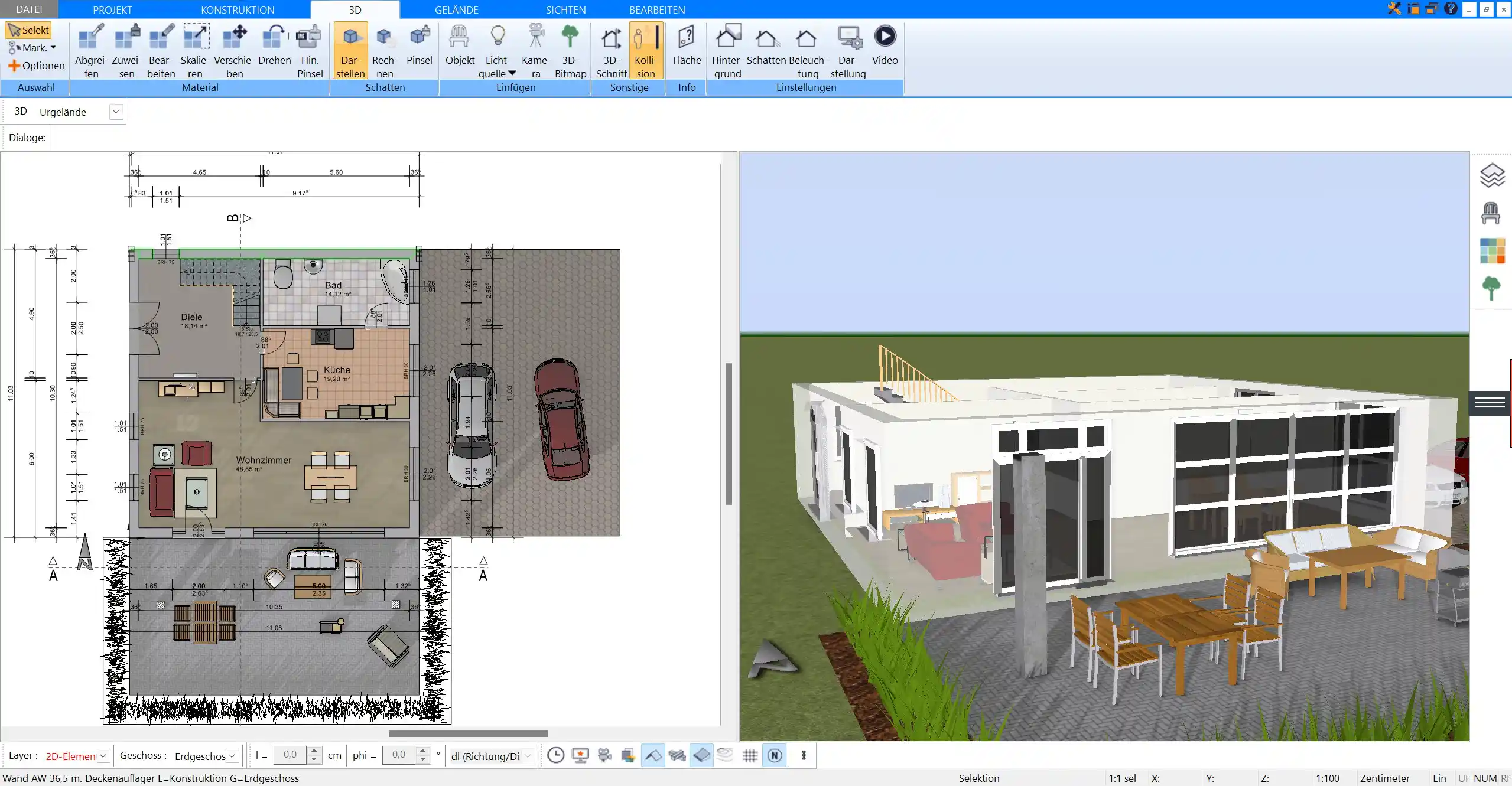Open the DATEI menu

pos(29,9)
